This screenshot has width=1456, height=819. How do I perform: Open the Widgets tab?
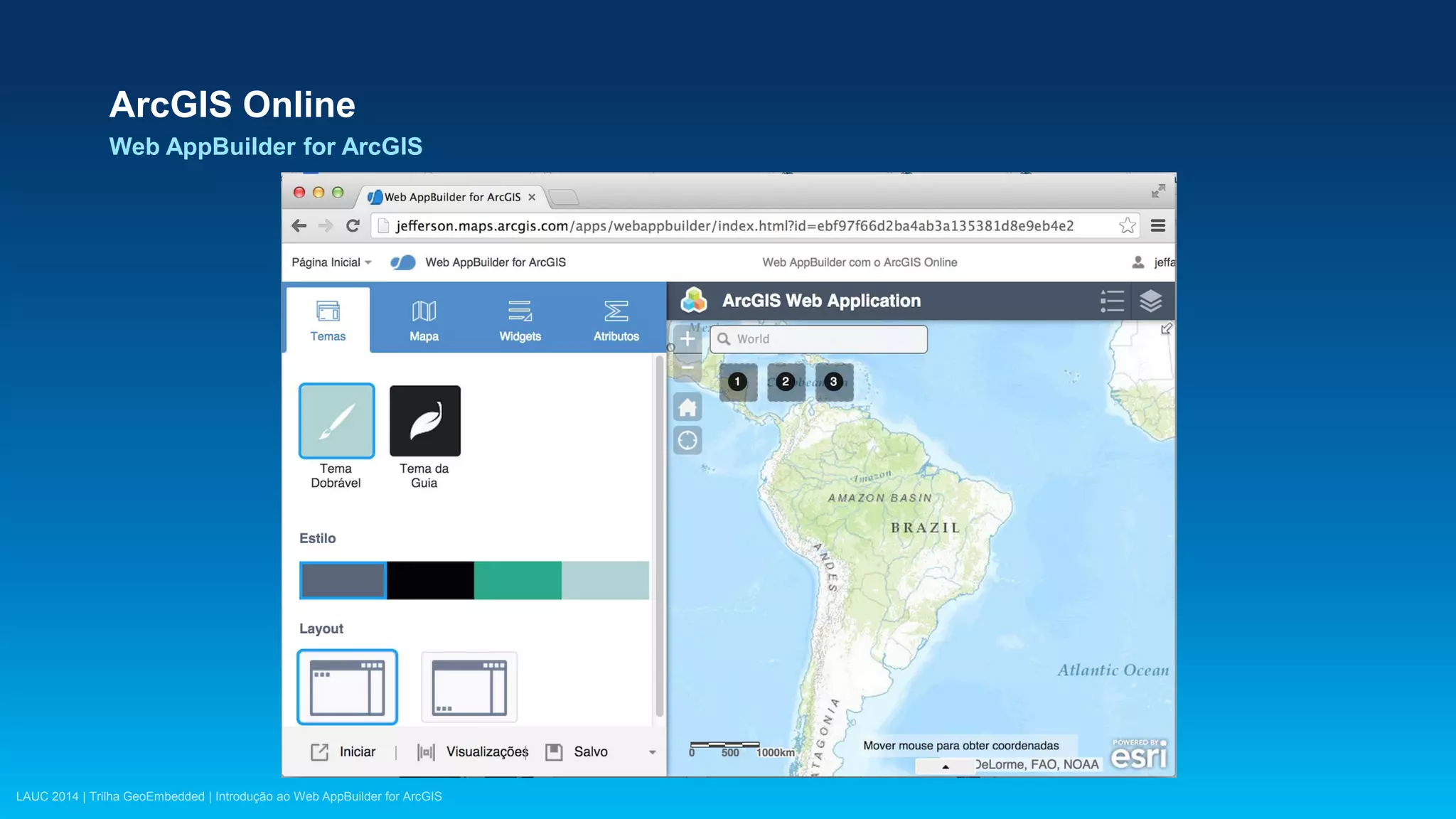(520, 321)
